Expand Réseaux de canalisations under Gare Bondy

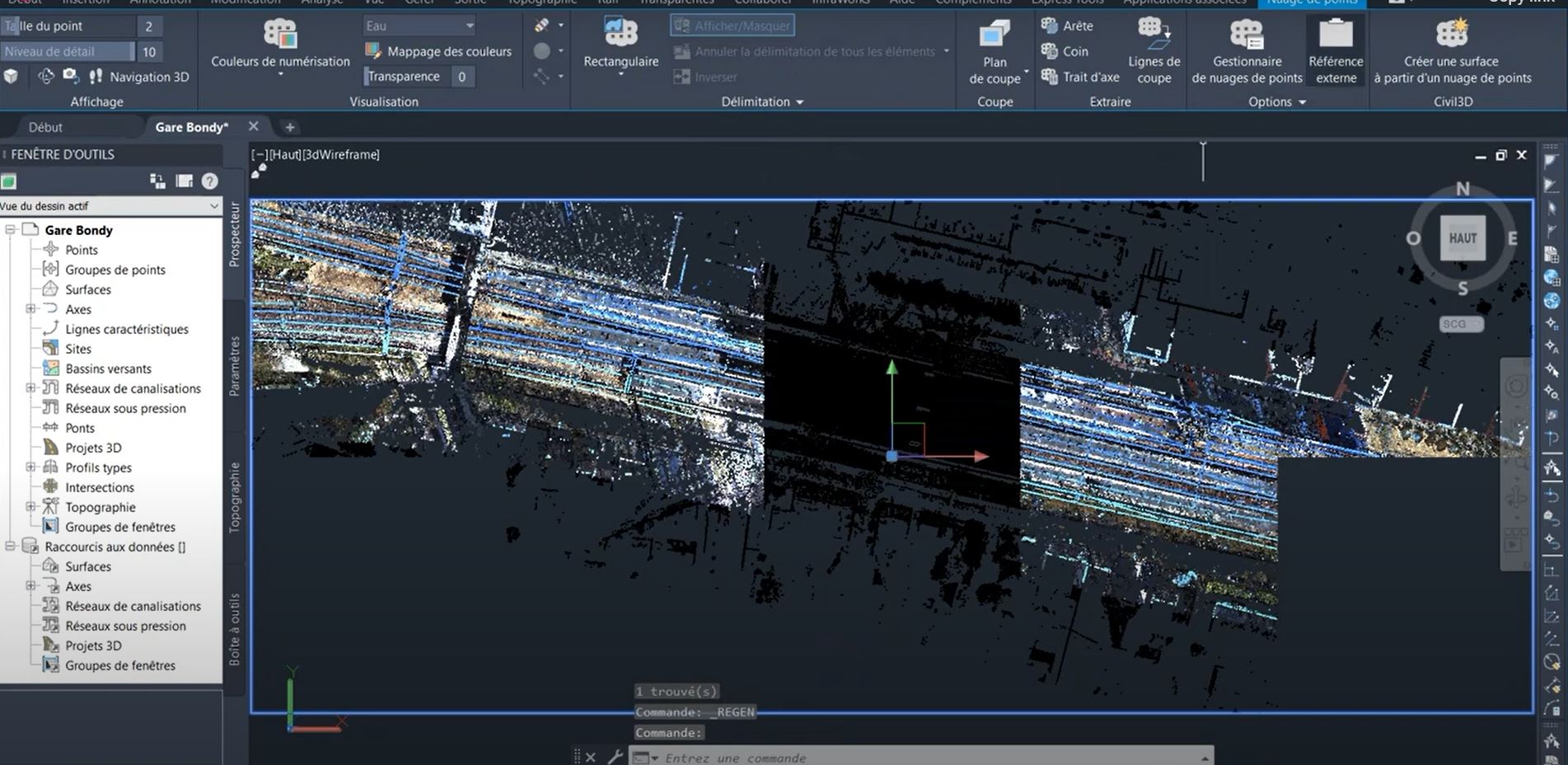click(x=30, y=388)
